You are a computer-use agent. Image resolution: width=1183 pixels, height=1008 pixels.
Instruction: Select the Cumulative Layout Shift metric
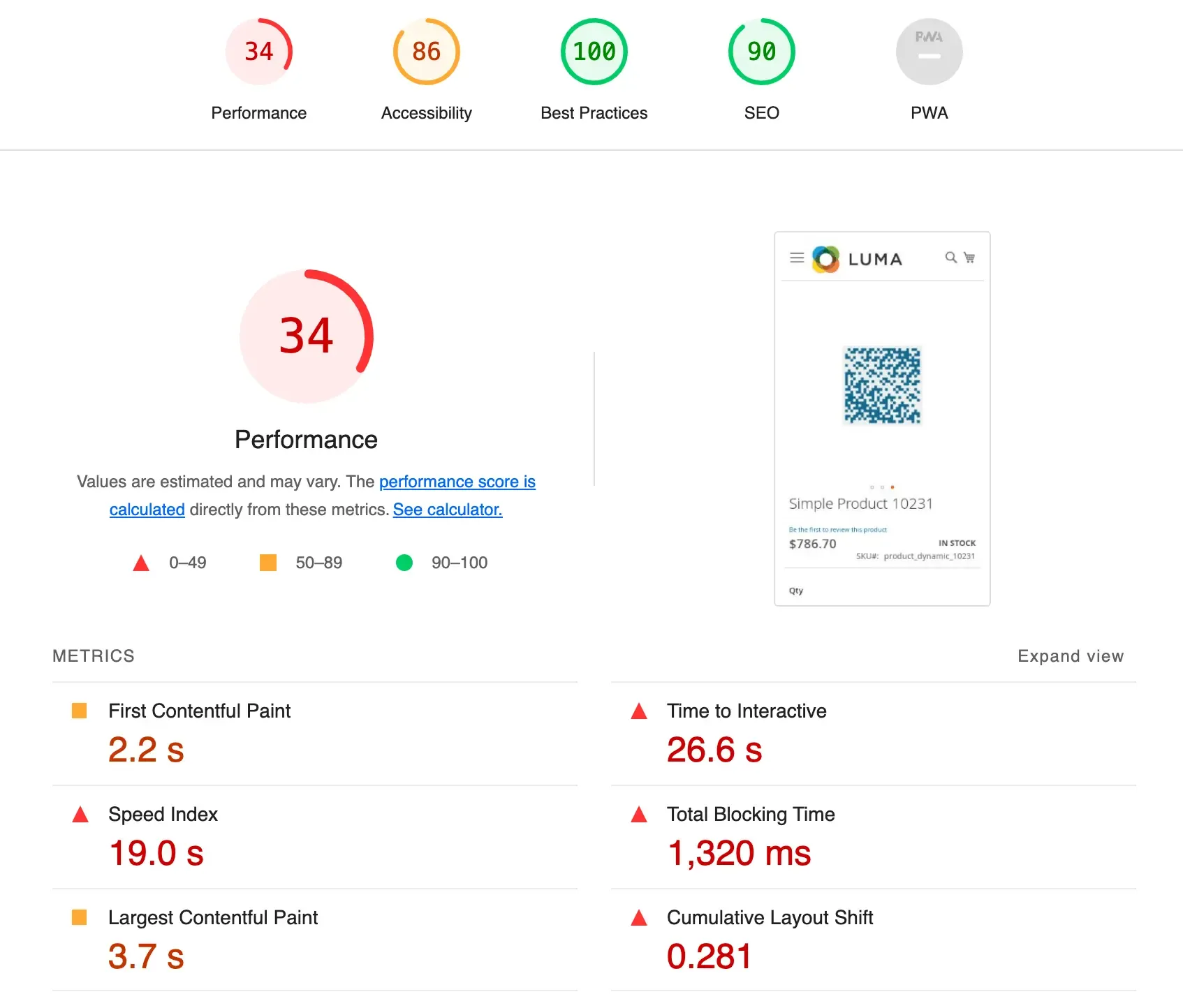pos(769,918)
